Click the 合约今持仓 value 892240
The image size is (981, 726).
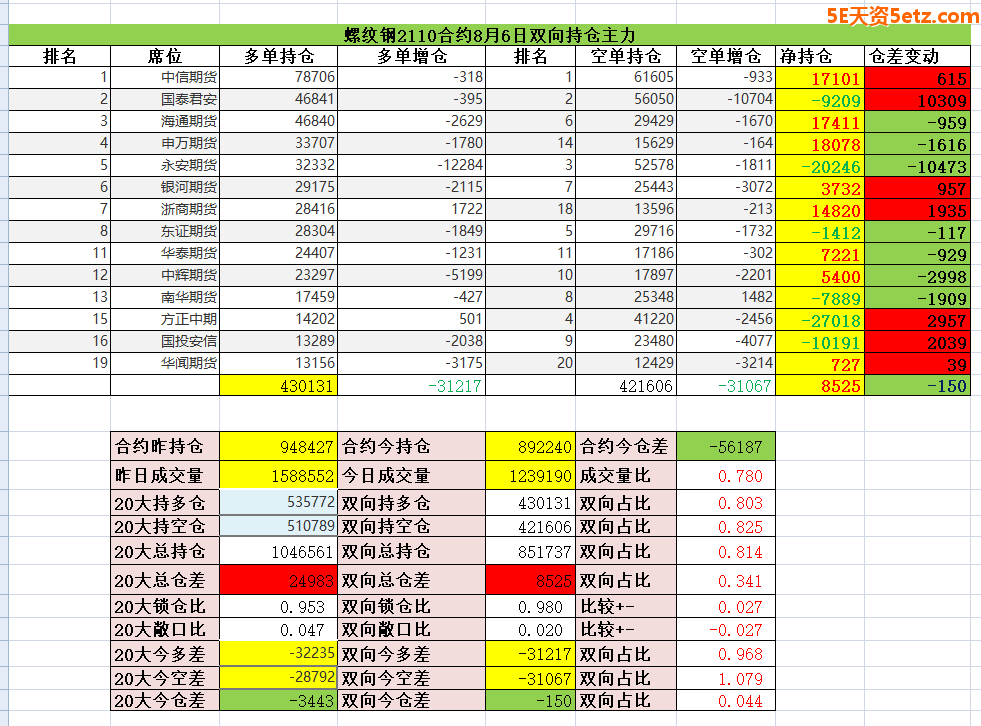[530, 446]
